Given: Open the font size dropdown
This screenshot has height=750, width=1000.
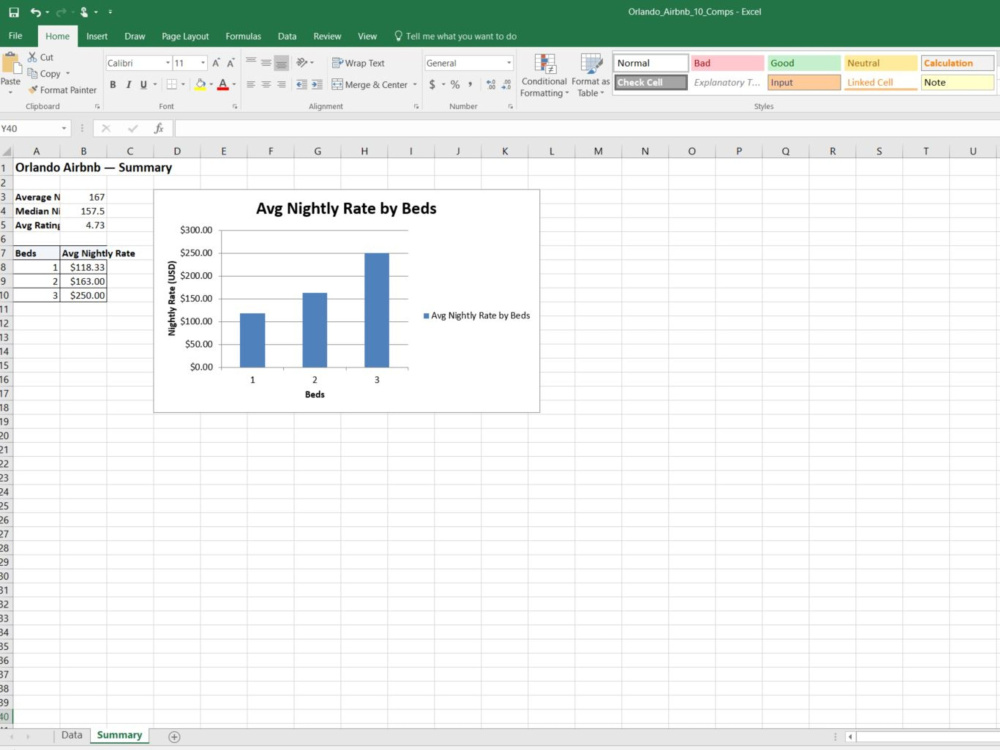Looking at the screenshot, I should point(203,62).
